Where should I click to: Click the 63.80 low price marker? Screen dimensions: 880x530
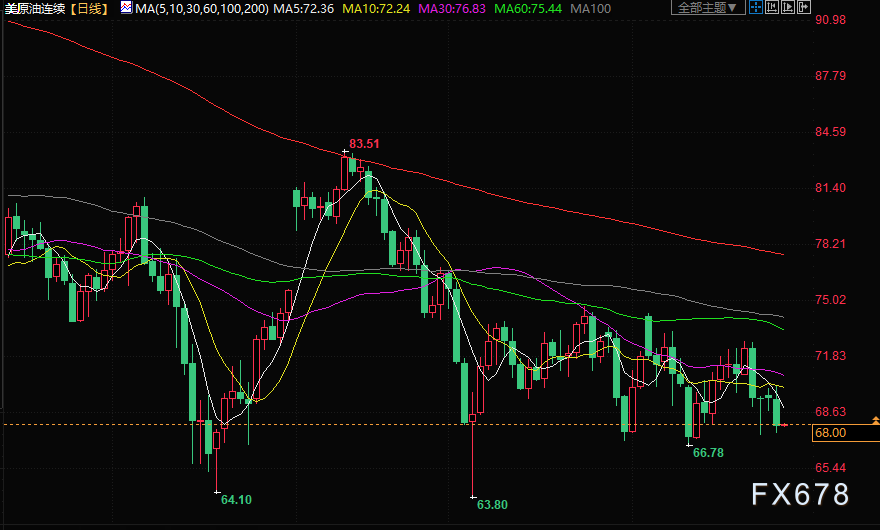492,505
